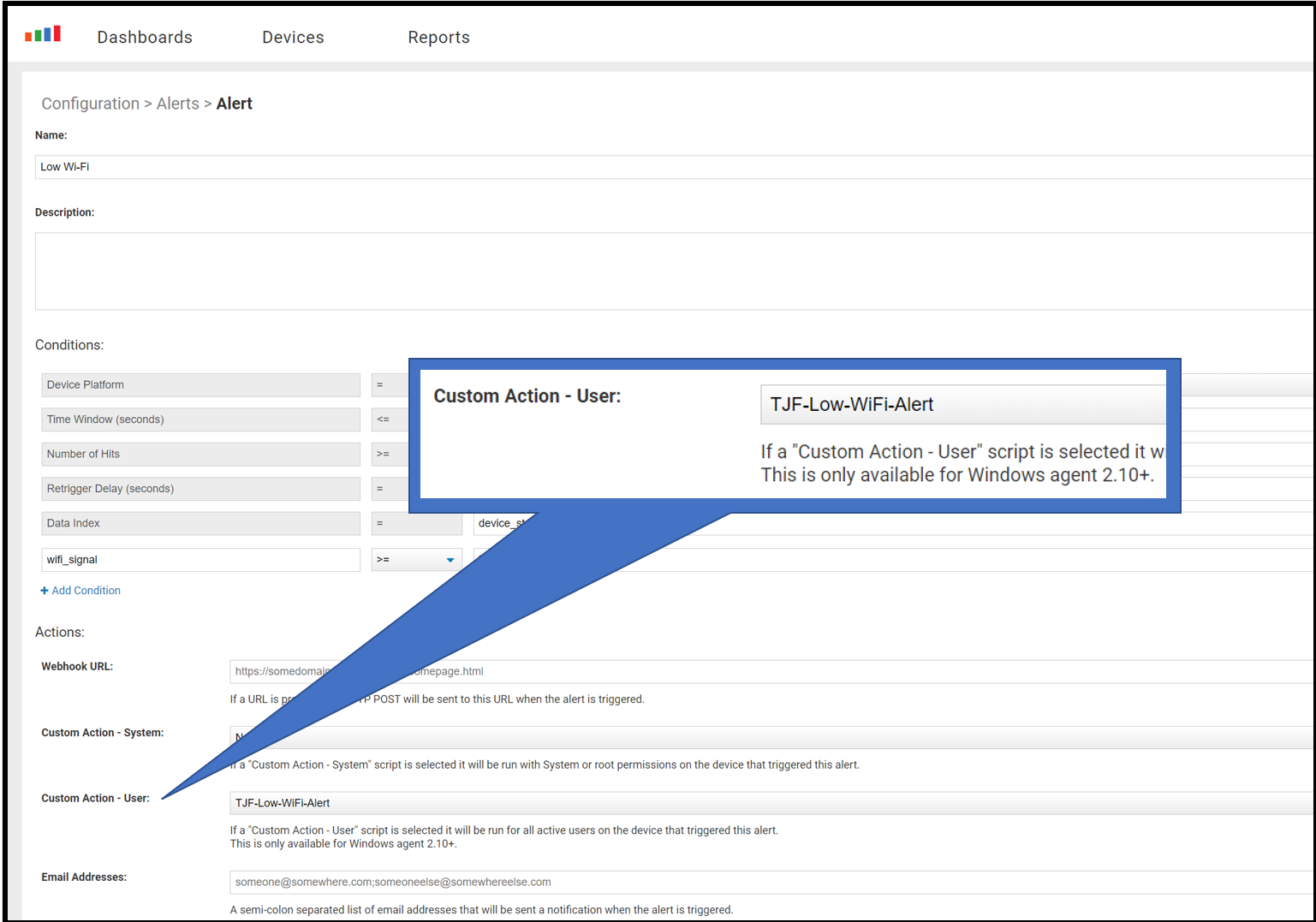Open the Dashboards menu
Screen dimensions: 1316x922
145,38
